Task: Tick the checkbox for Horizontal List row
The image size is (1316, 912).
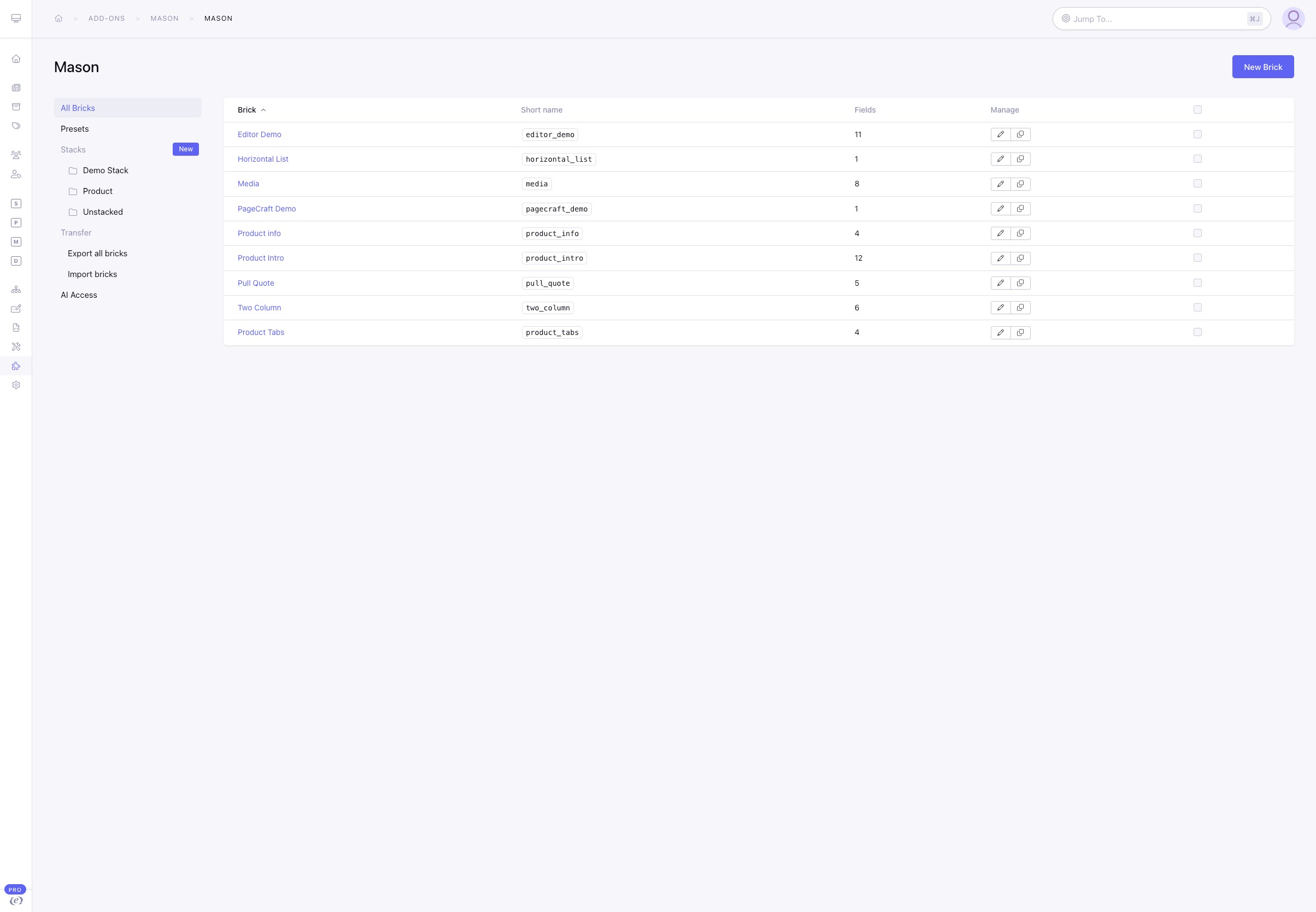Action: tap(1198, 159)
